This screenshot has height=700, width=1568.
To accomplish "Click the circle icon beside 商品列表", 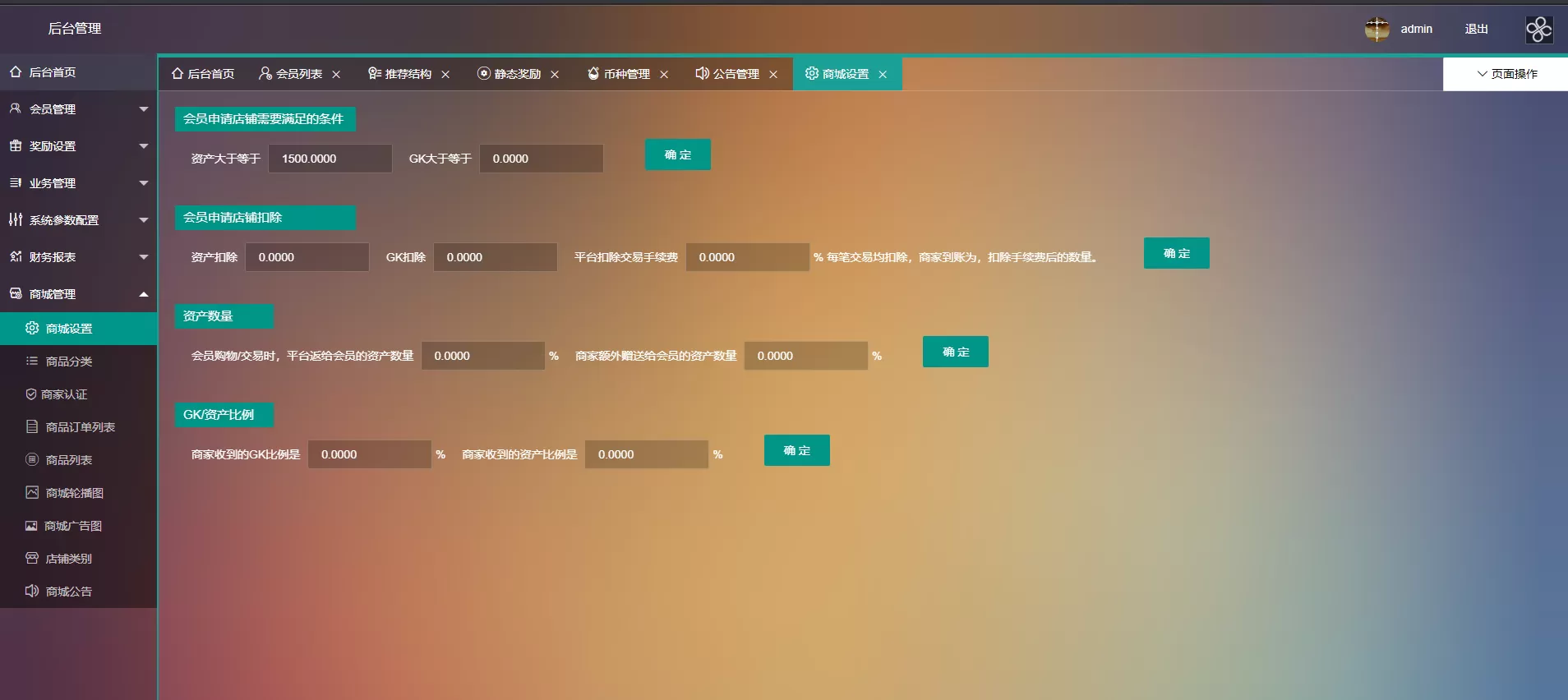I will pyautogui.click(x=32, y=459).
